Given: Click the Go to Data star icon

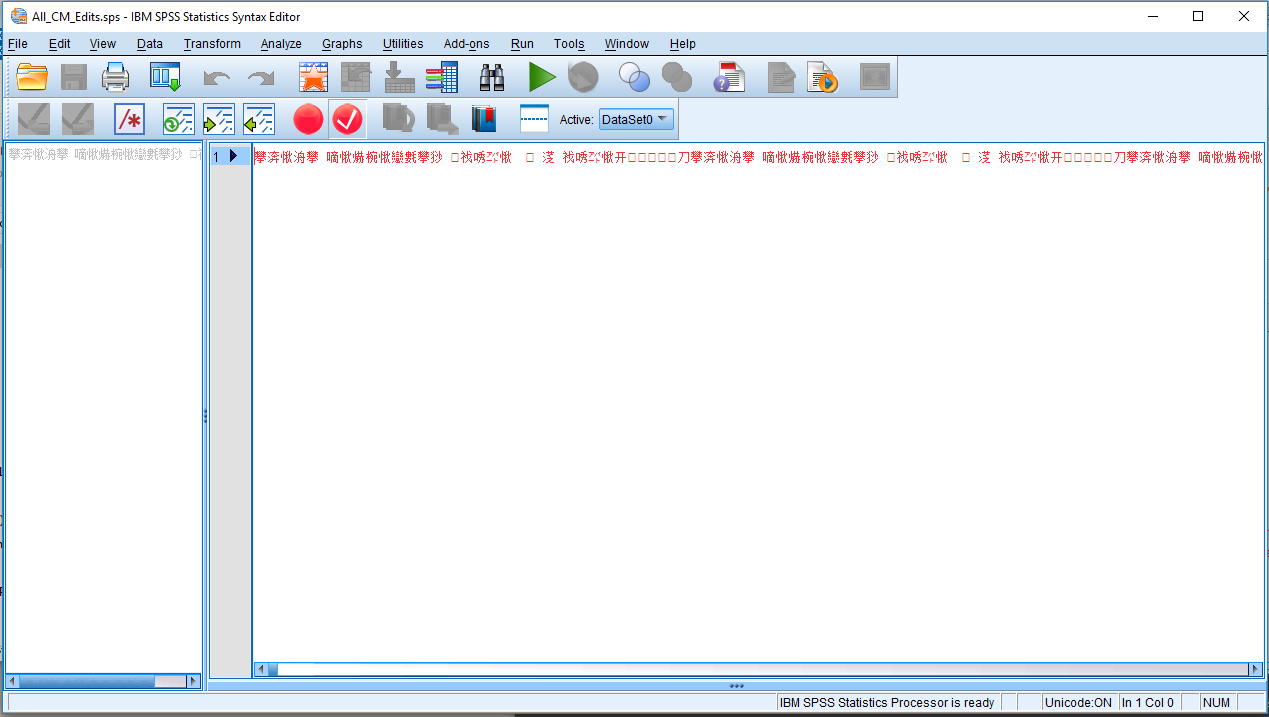Looking at the screenshot, I should pos(314,77).
